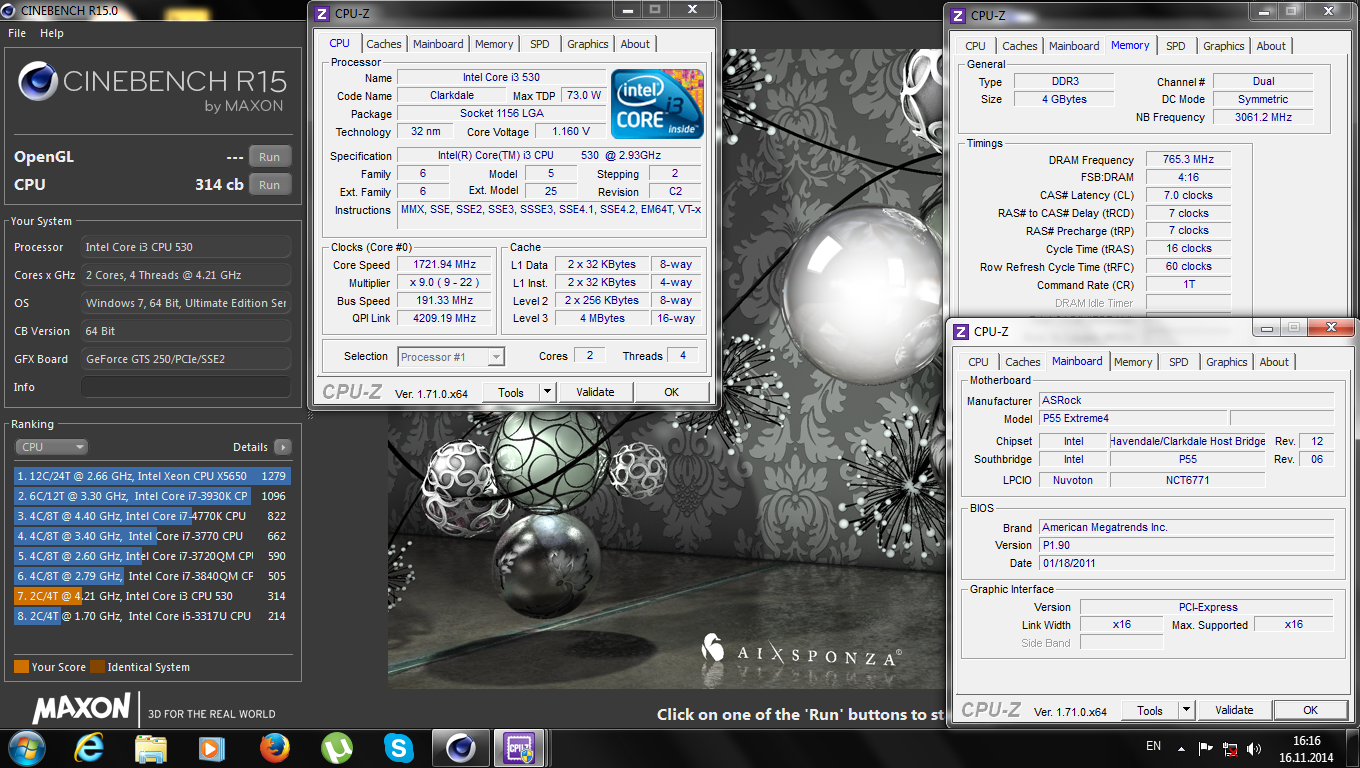Click the BIOS date 01/18/2011 field

pos(1186,563)
